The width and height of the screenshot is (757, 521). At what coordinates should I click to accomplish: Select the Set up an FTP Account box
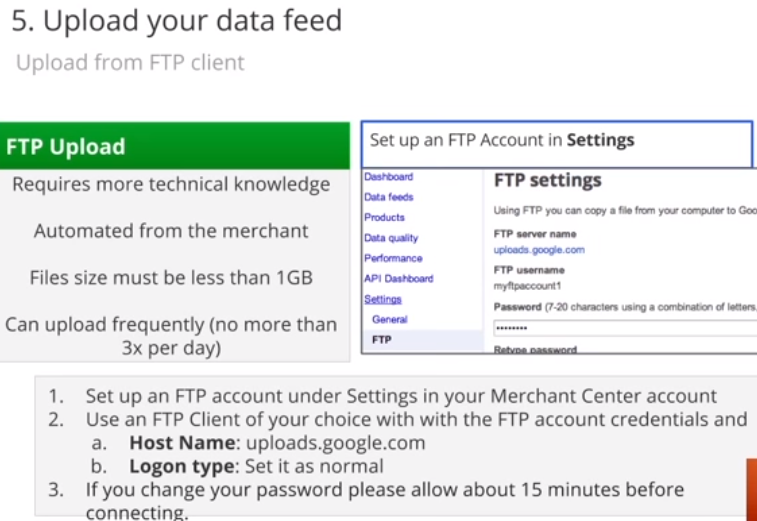(557, 144)
